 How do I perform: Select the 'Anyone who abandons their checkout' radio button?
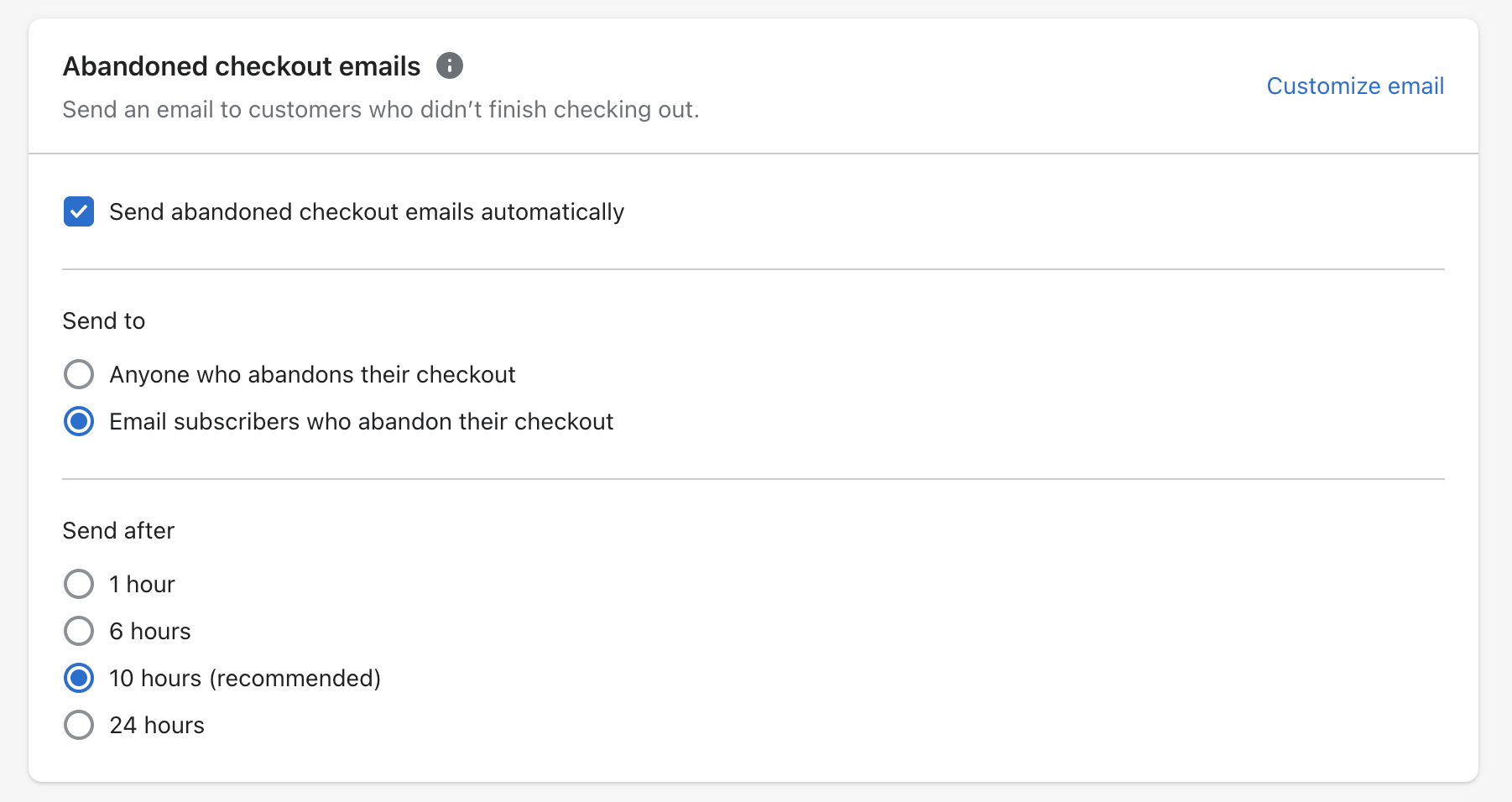(79, 374)
